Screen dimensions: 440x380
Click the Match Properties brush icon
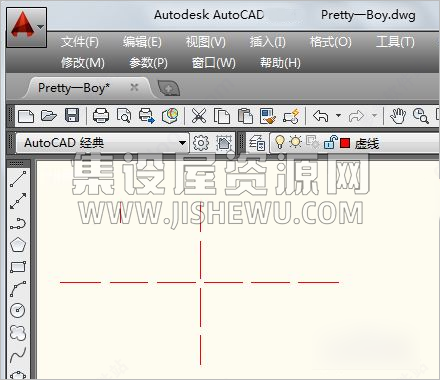[x=268, y=116]
